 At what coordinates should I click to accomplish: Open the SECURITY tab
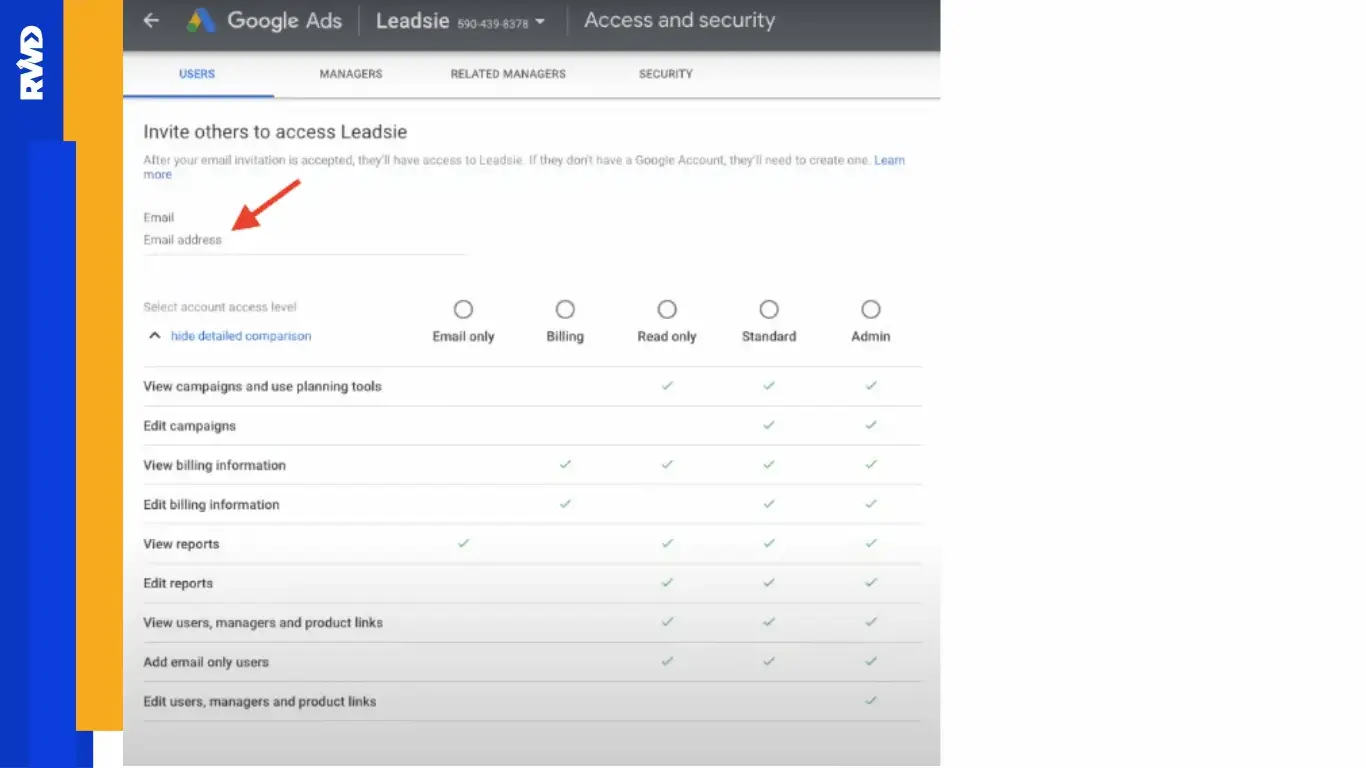(x=665, y=73)
